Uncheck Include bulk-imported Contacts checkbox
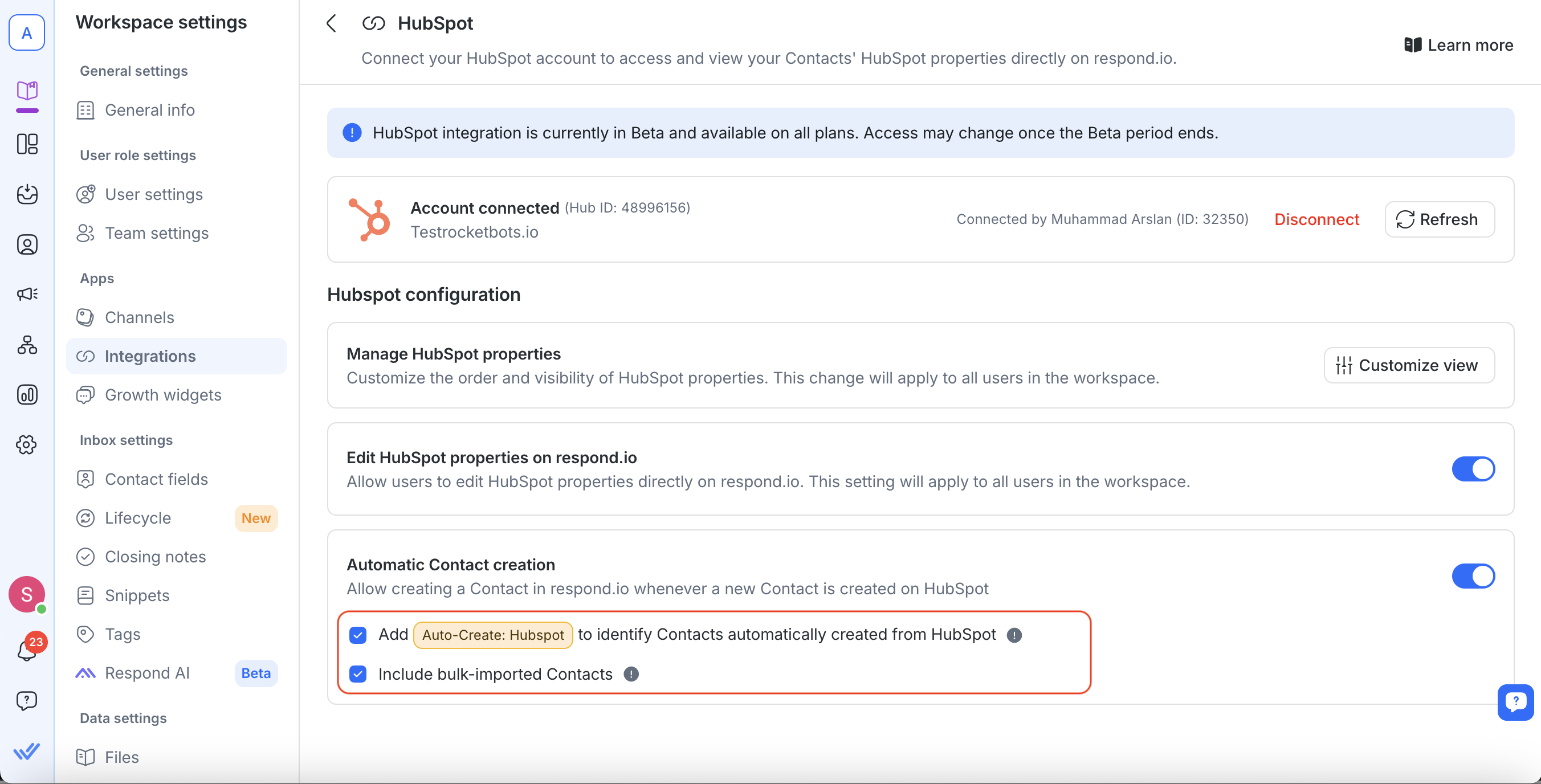1541x784 pixels. tap(358, 674)
